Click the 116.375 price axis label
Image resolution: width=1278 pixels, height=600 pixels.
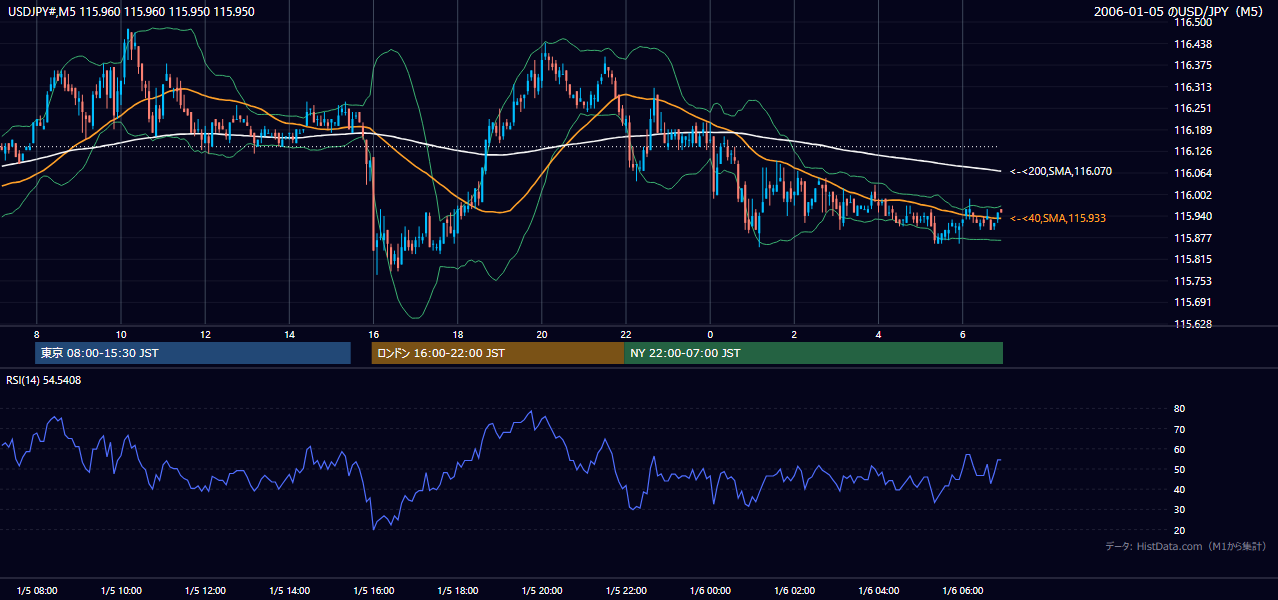(x=1191, y=65)
